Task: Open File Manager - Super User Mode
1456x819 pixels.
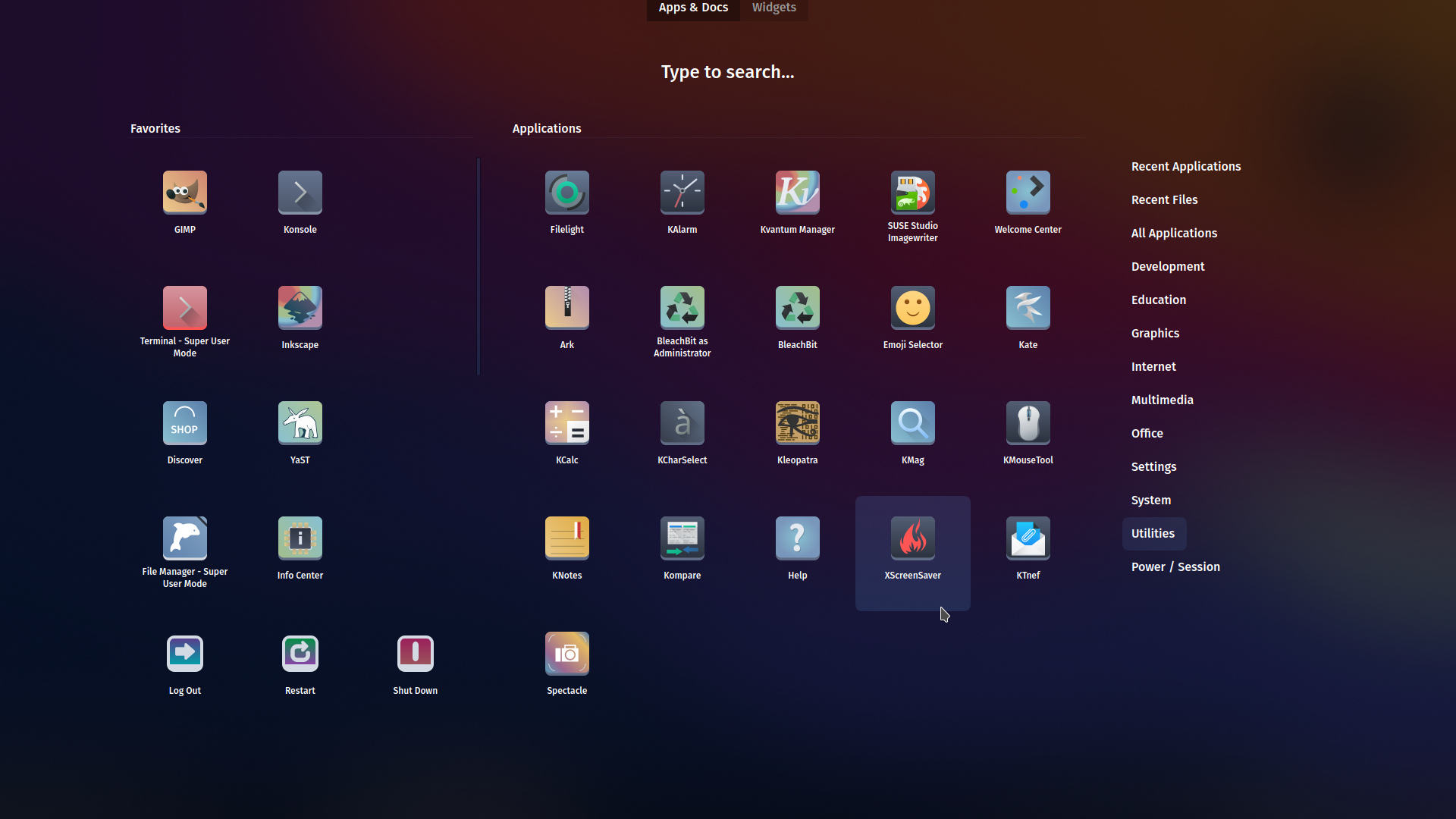Action: (x=185, y=539)
